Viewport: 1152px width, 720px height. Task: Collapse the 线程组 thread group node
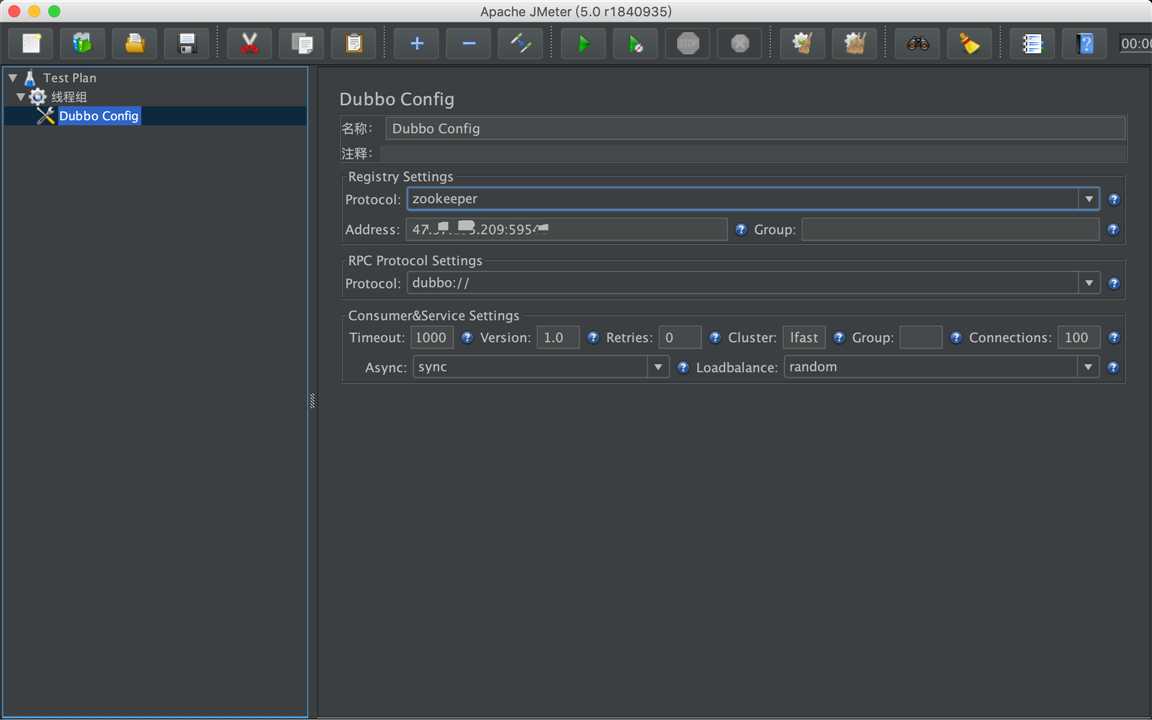21,96
